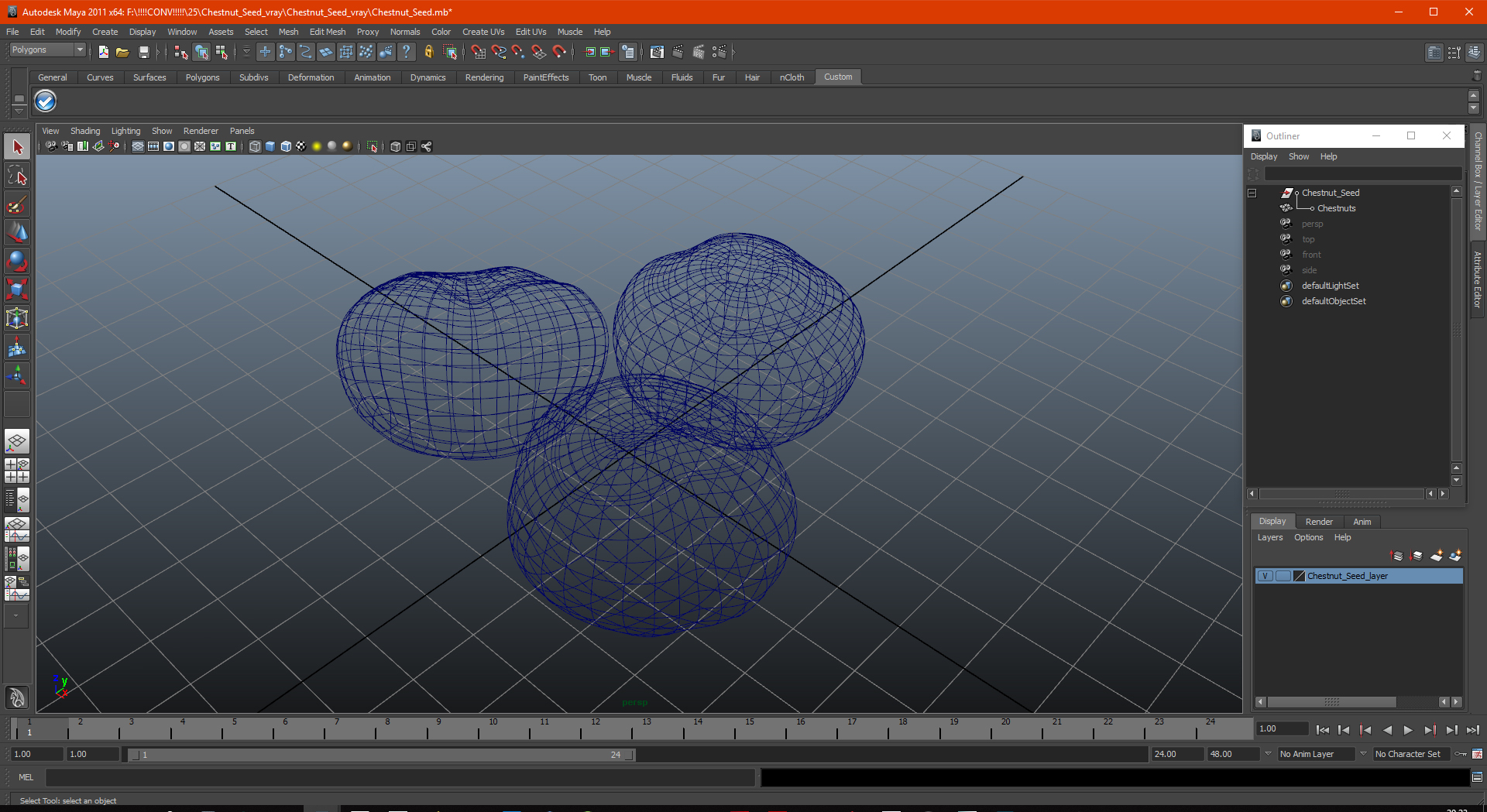
Task: Choose the Paint Selection brush tool
Action: [x=17, y=204]
